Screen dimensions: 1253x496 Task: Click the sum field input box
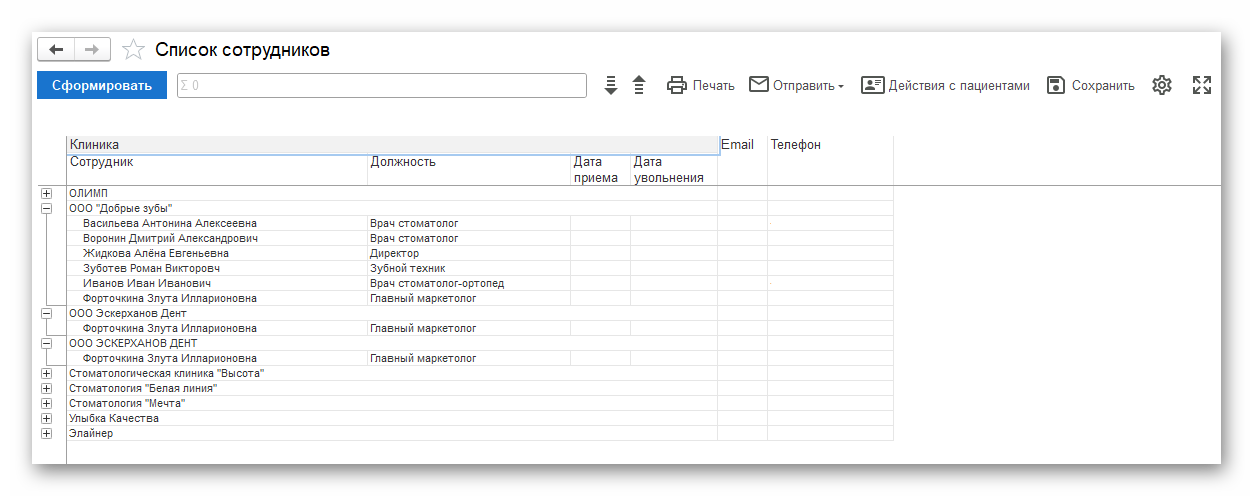tap(381, 86)
